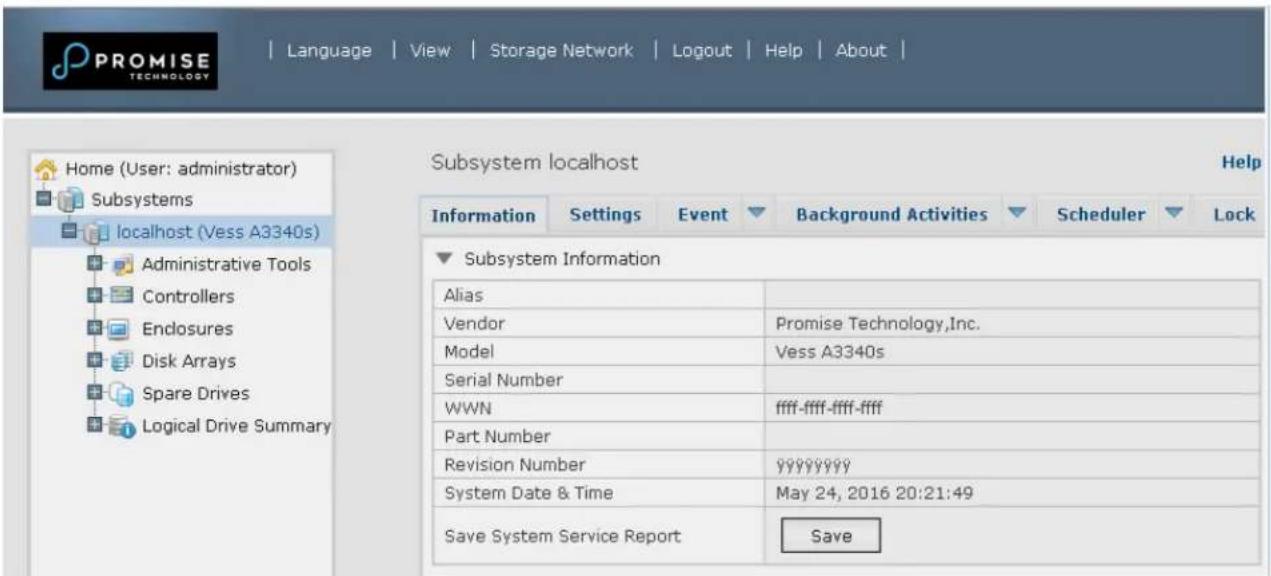The height and width of the screenshot is (576, 1271).
Task: Open the About header item
Action: tap(860, 50)
